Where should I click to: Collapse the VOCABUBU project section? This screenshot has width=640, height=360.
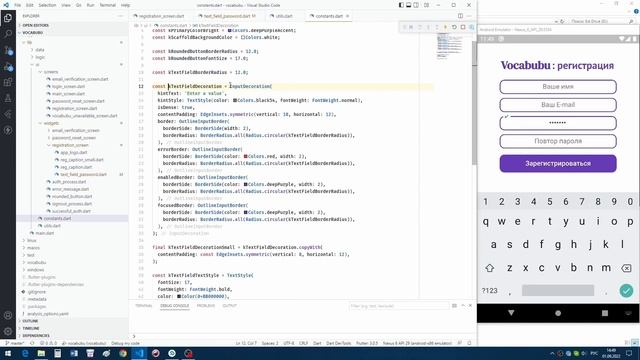pos(72,33)
